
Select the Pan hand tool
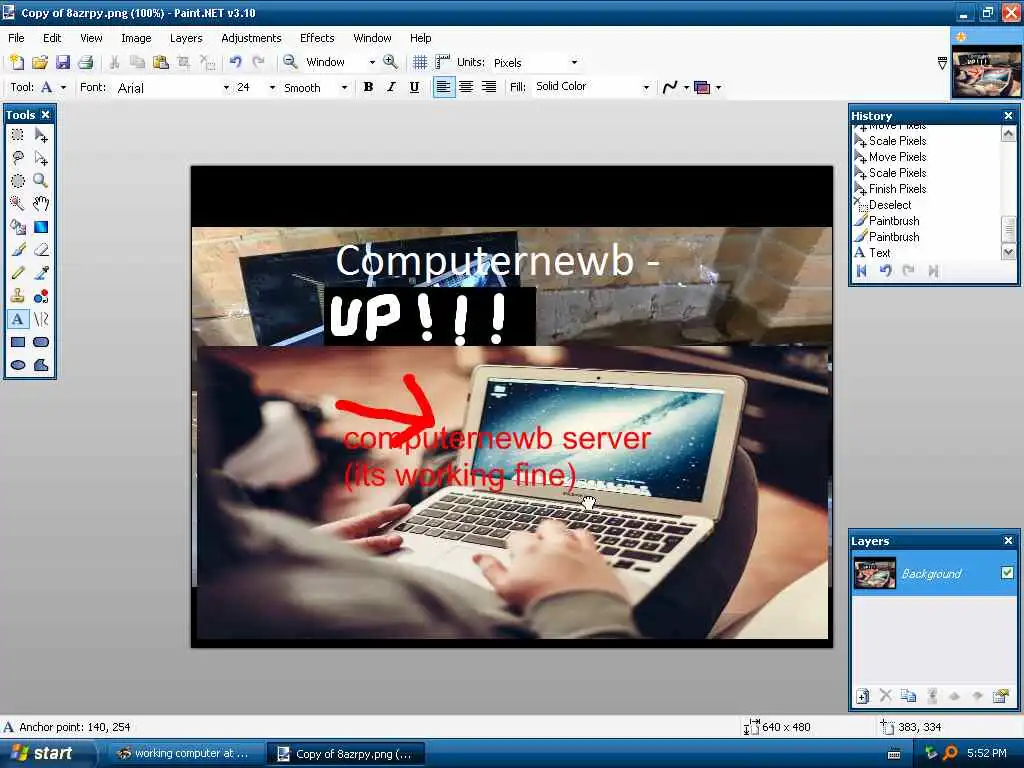(x=40, y=204)
